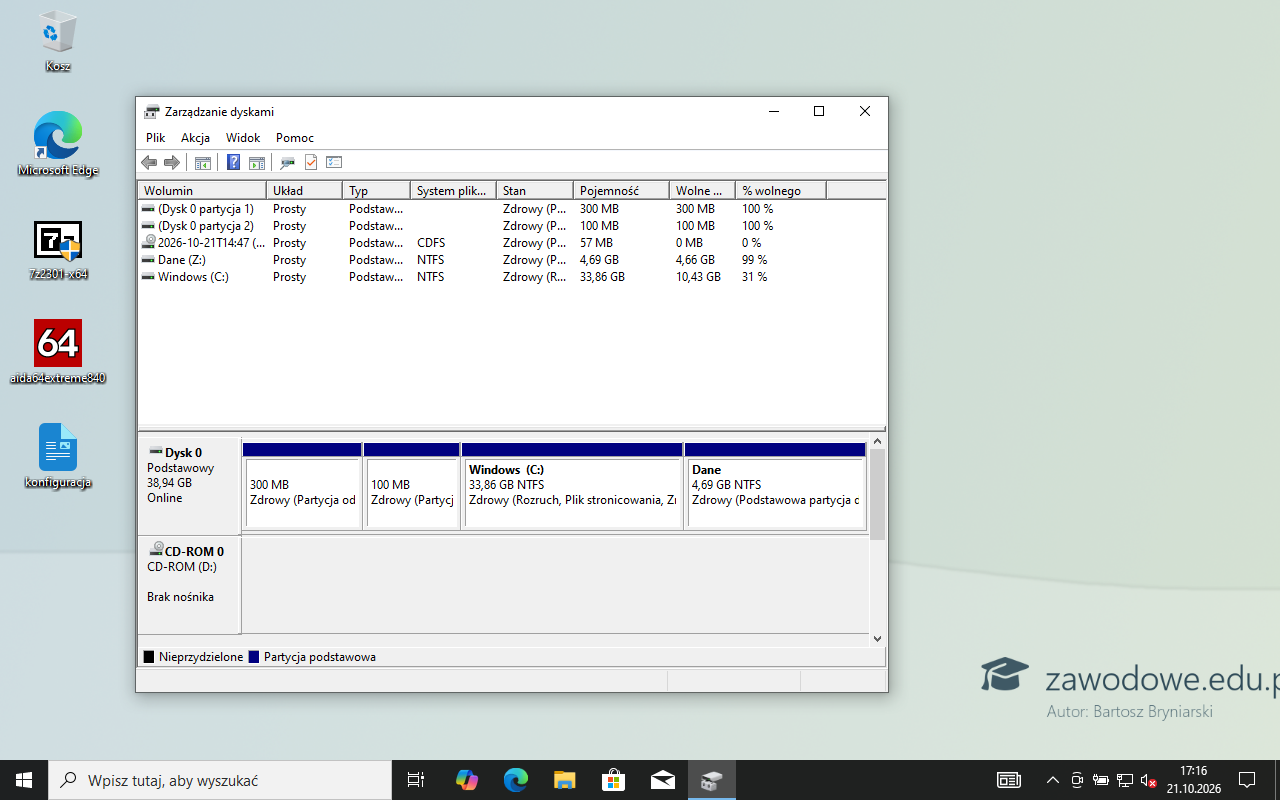The image size is (1280, 800).
Task: Select the CD-ROM 0 label panel
Action: [x=189, y=585]
